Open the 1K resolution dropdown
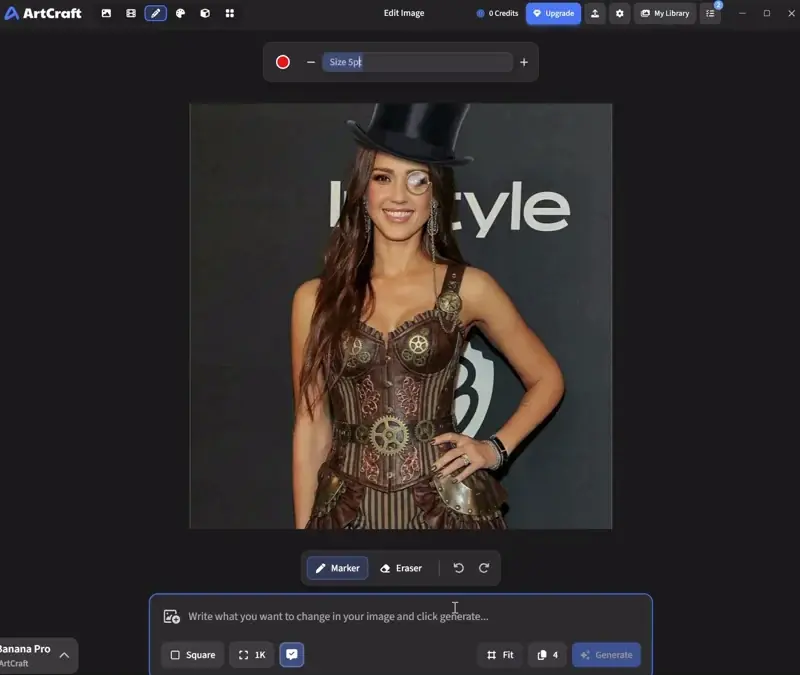800x675 pixels. [252, 655]
